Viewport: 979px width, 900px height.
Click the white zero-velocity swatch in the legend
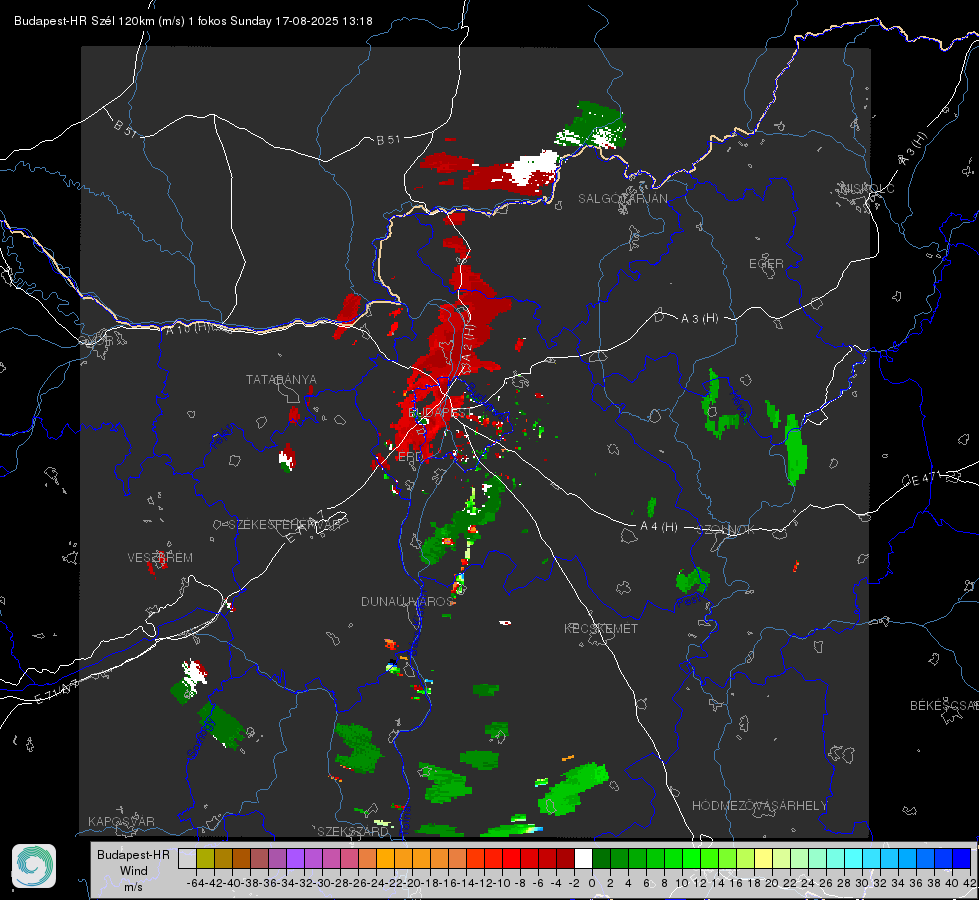pos(583,859)
